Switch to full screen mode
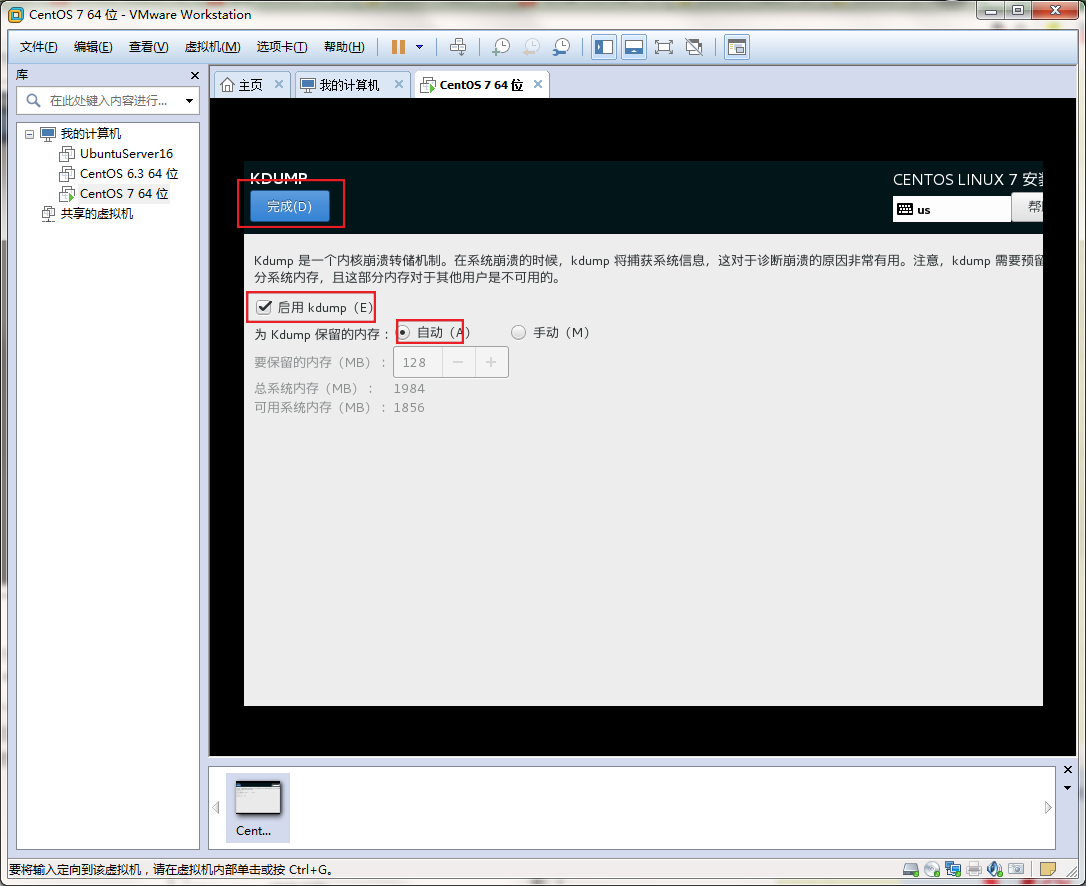 click(664, 47)
